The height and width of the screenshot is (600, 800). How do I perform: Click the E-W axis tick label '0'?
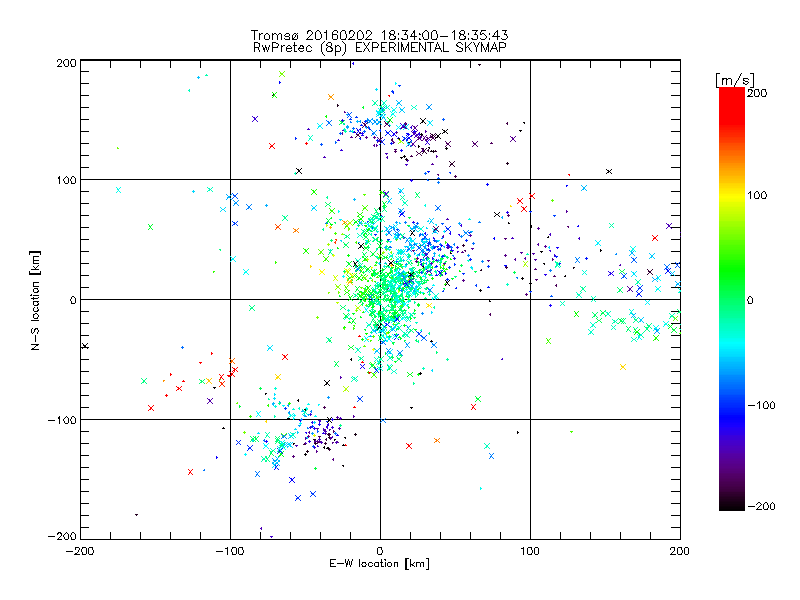point(380,551)
